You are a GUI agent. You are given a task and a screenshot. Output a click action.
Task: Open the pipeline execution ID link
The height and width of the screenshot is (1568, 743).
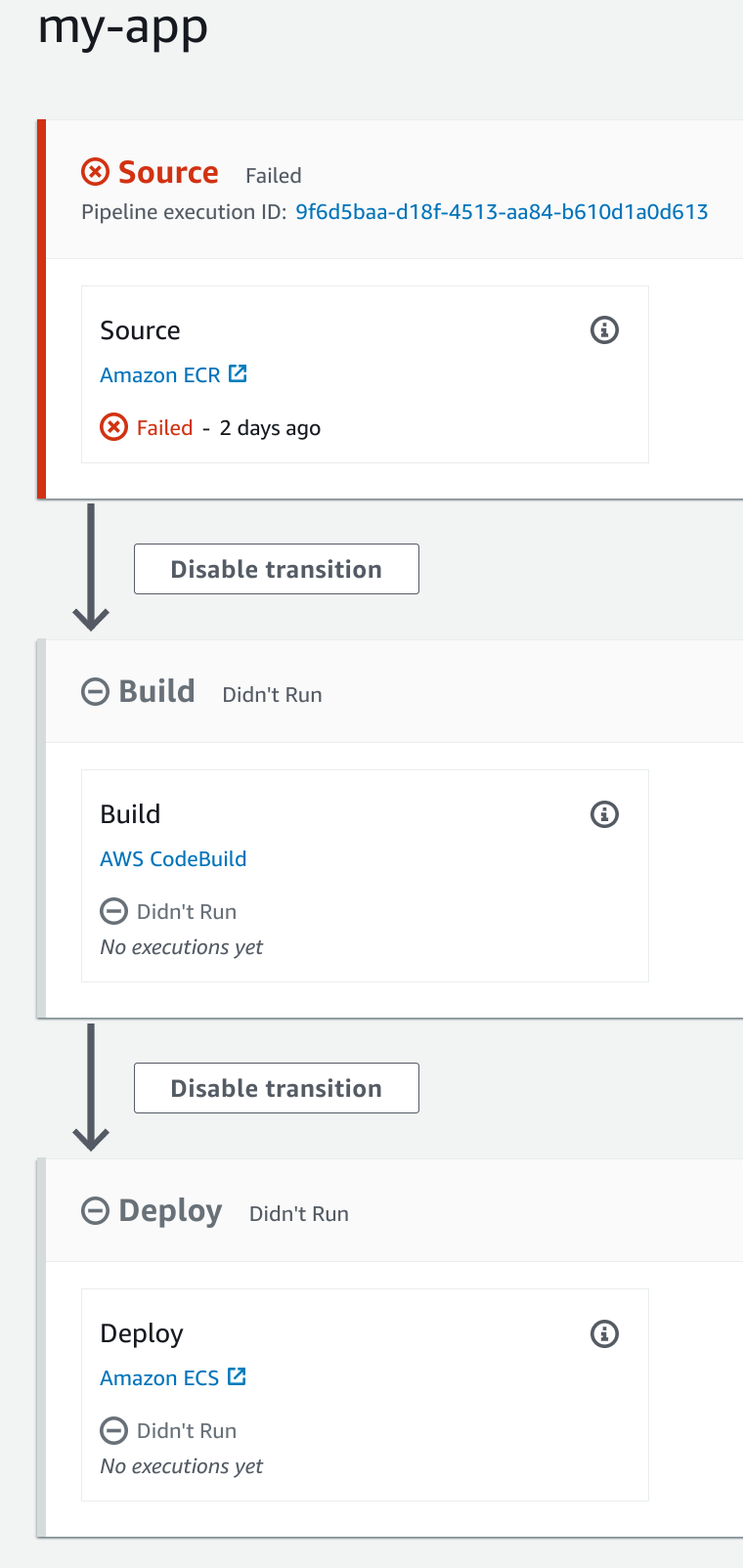pos(502,212)
